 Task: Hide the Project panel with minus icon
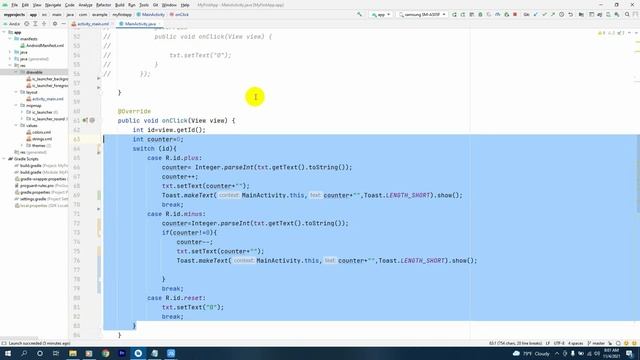[x=63, y=24]
